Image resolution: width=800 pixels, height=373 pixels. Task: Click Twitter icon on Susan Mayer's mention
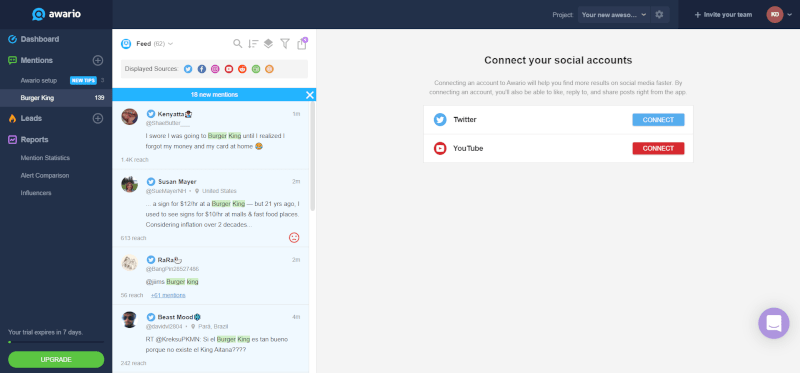pos(151,181)
